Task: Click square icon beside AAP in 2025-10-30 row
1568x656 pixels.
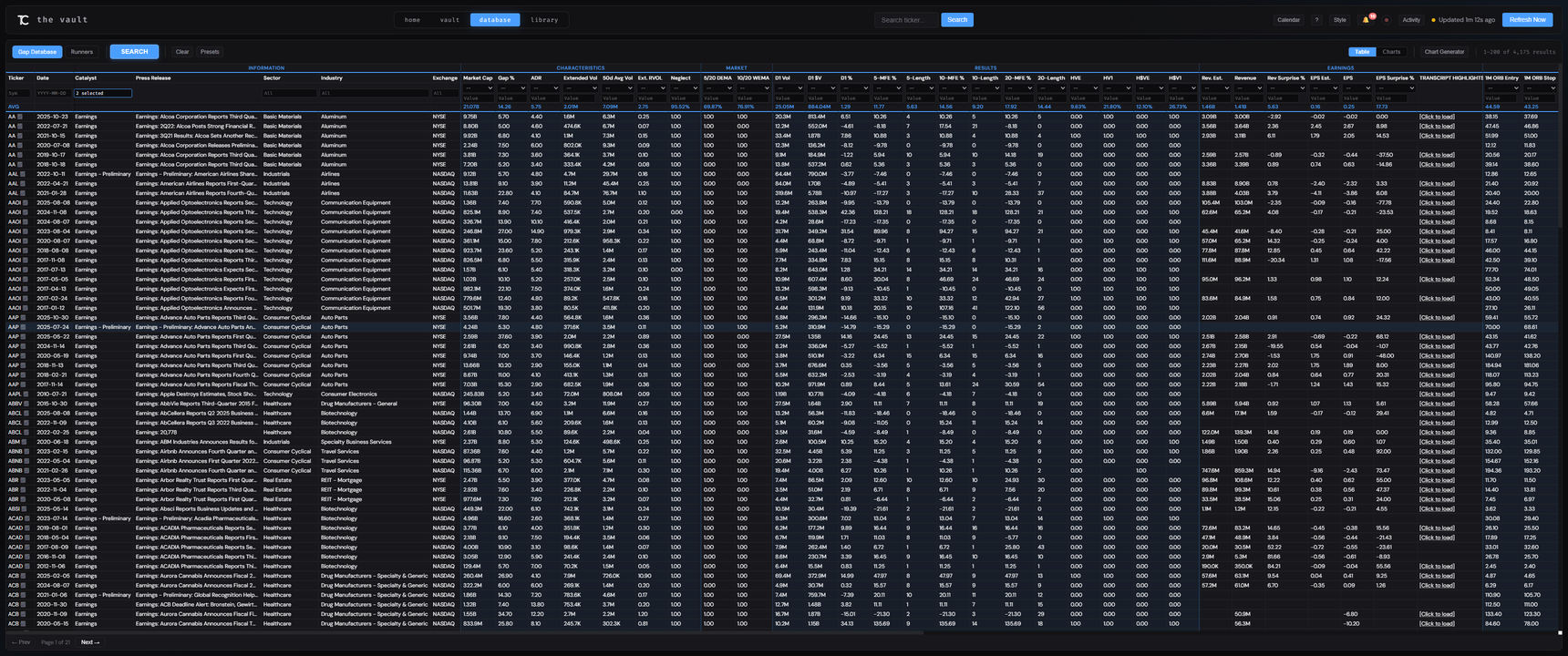Action: [x=22, y=318]
